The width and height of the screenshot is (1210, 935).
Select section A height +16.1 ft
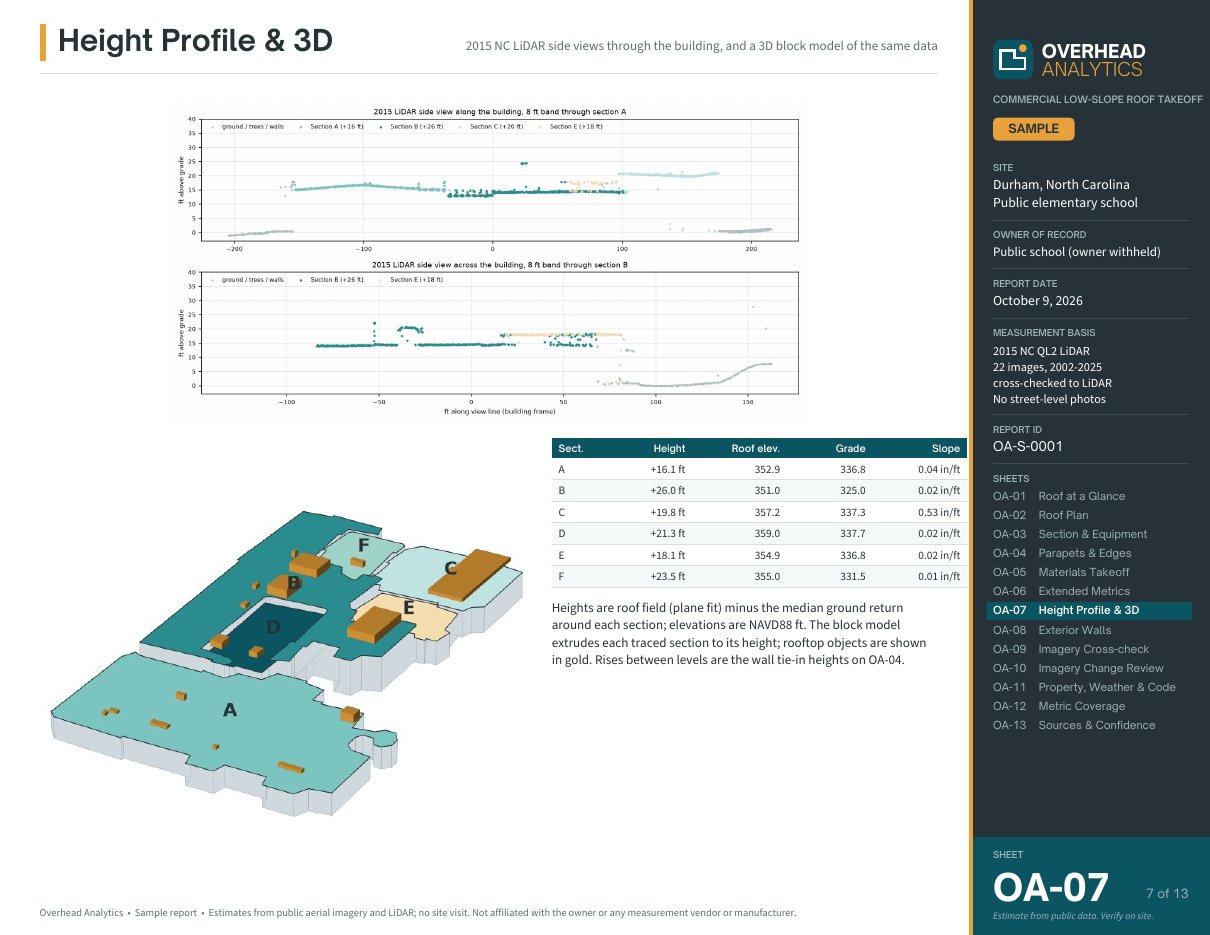pyautogui.click(x=667, y=469)
